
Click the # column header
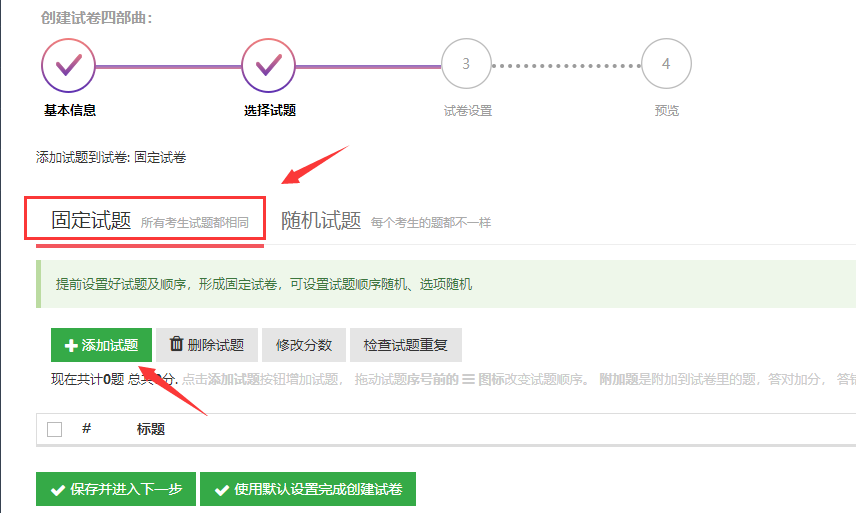pyautogui.click(x=86, y=428)
